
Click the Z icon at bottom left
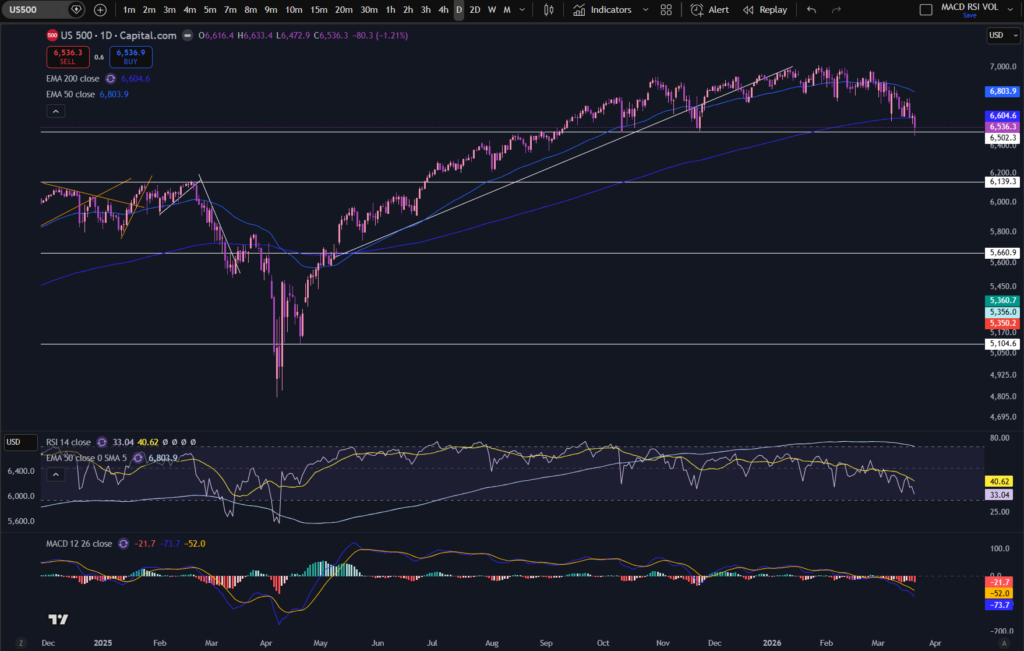[21, 643]
